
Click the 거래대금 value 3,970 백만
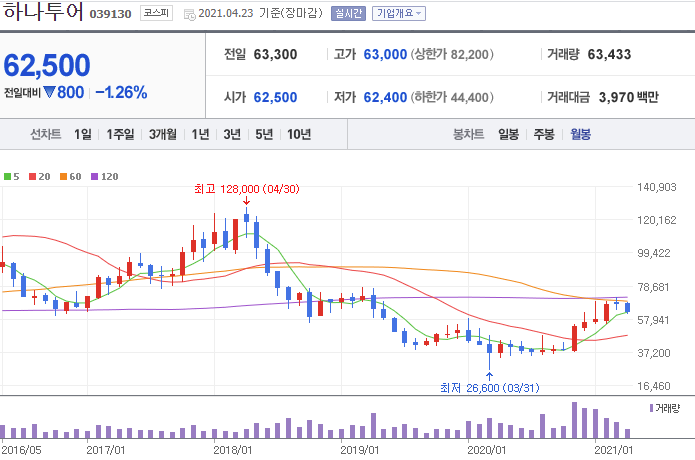629,97
